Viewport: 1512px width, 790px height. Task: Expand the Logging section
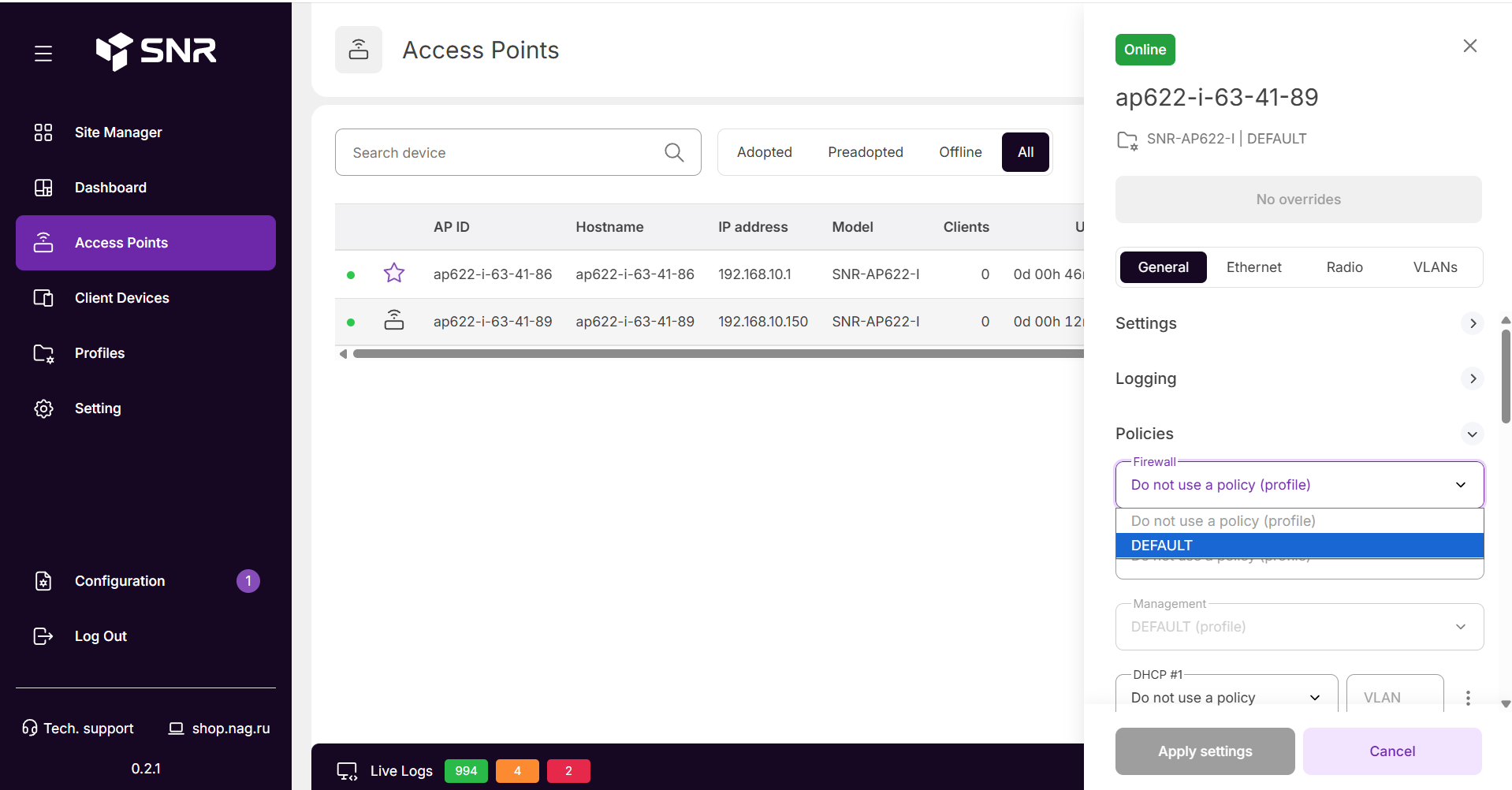(x=1473, y=378)
